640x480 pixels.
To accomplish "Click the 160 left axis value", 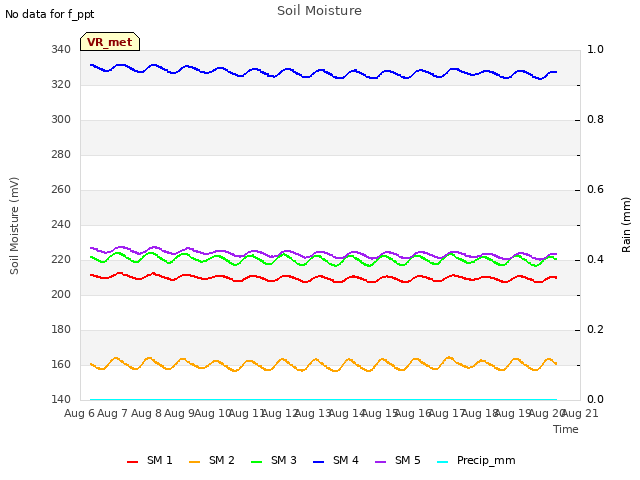I will pyautogui.click(x=61, y=364).
